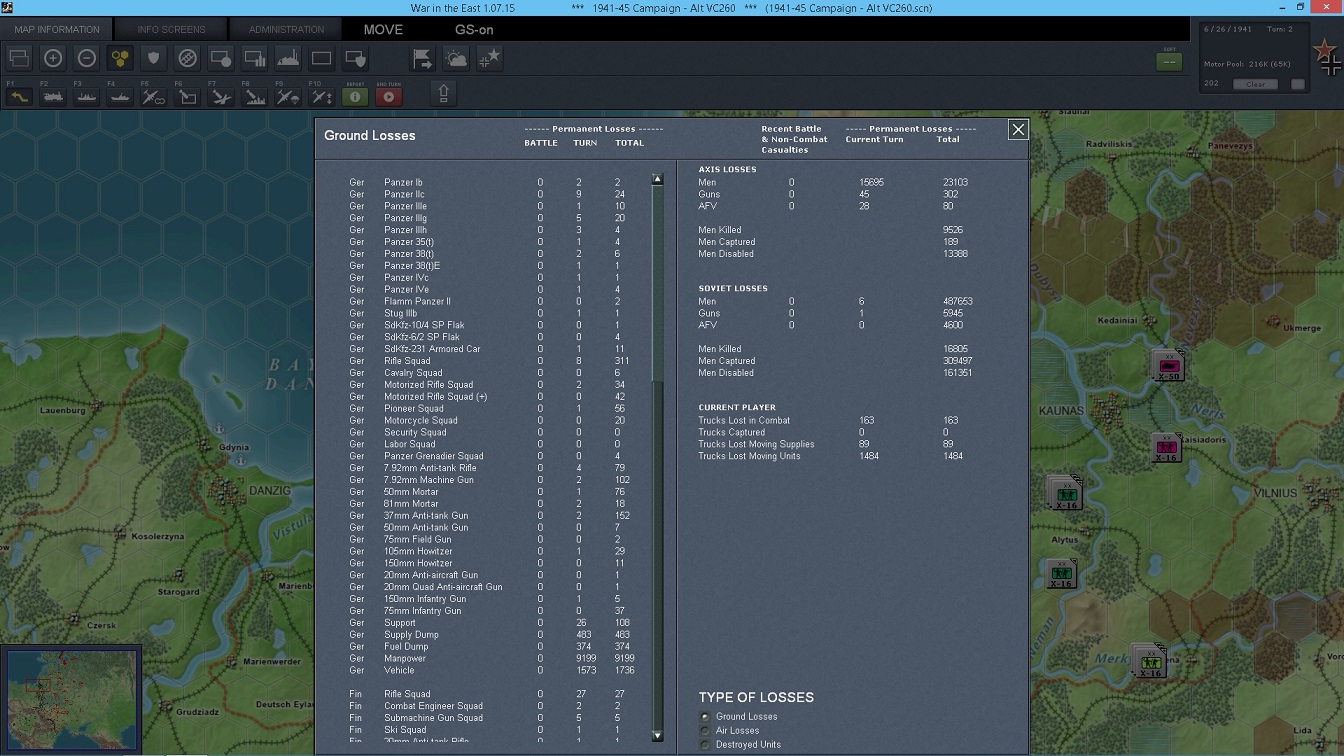The image size is (1344, 756).
Task: Toggle the hex grid display icon
Action: (120, 59)
